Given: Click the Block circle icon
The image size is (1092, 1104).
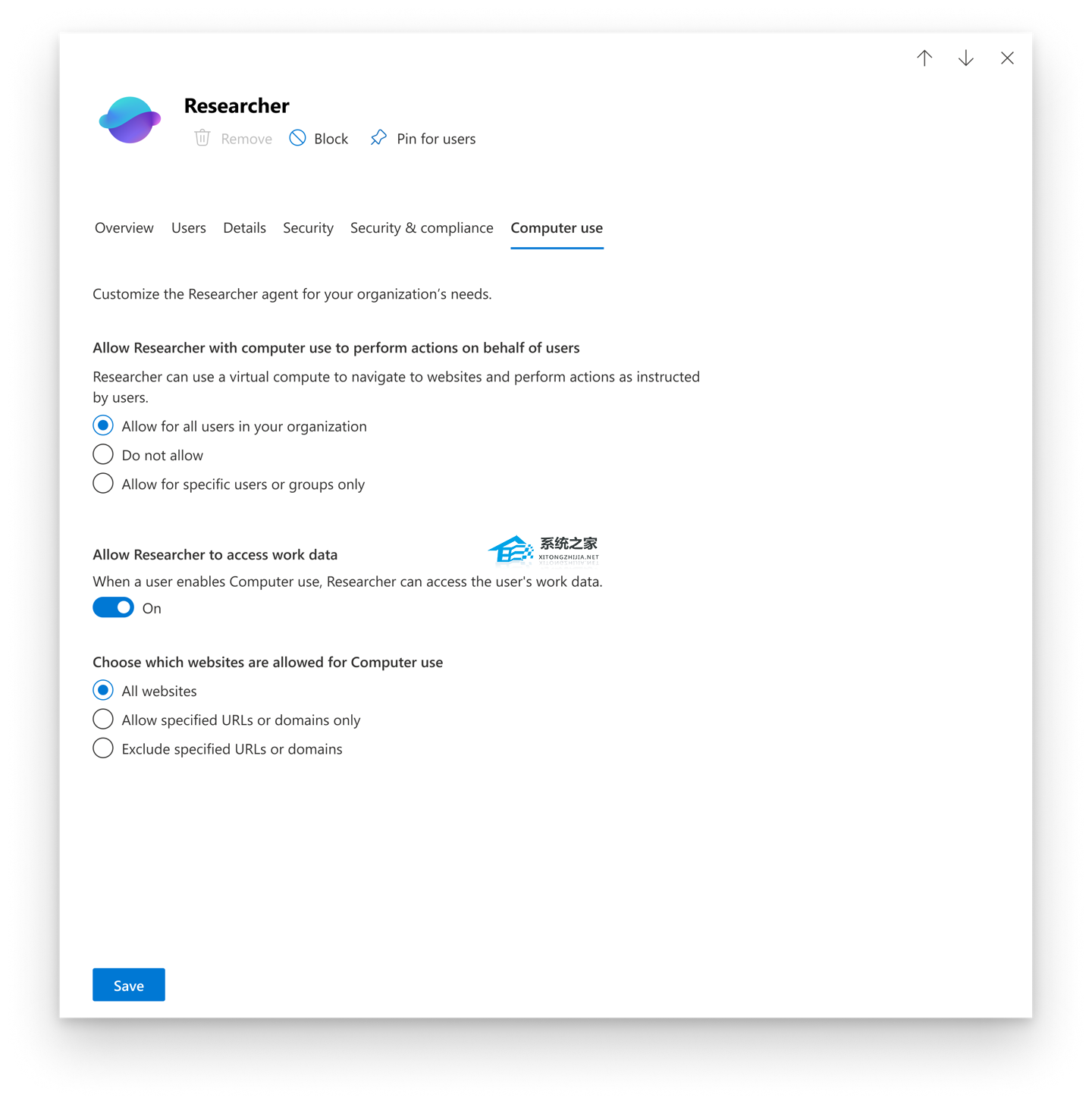Looking at the screenshot, I should click(298, 138).
